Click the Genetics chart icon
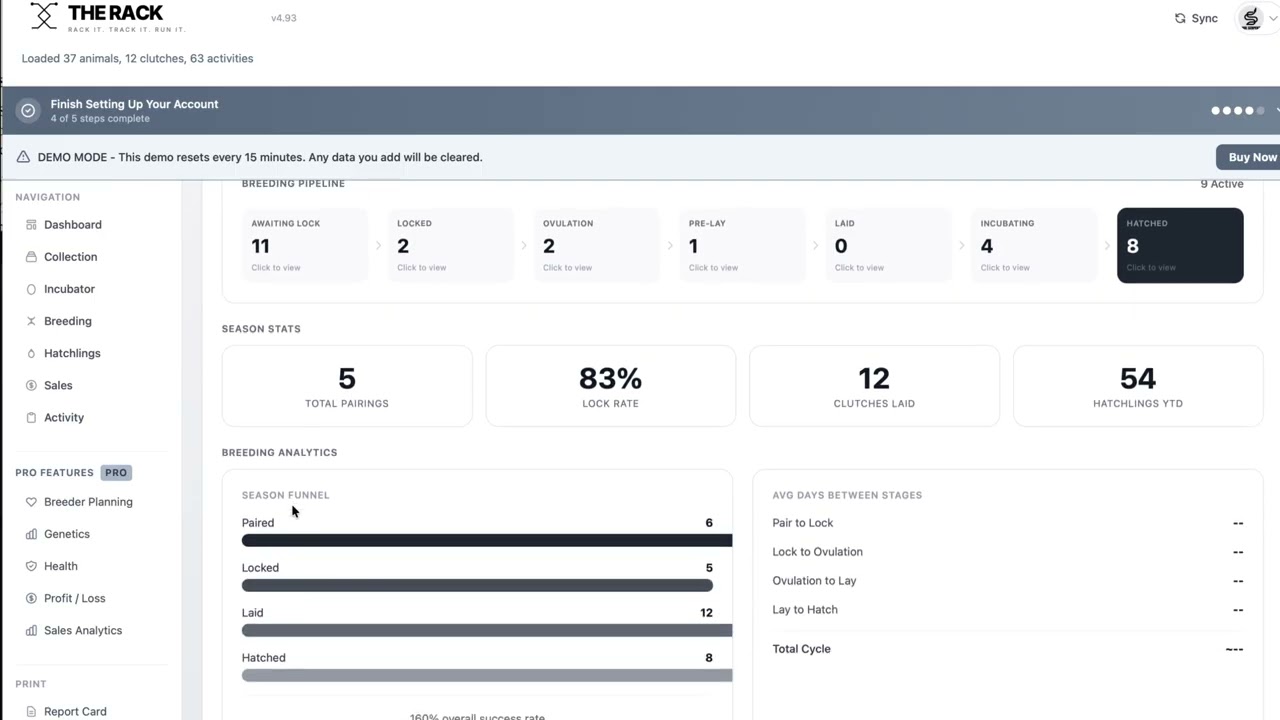 (31, 534)
